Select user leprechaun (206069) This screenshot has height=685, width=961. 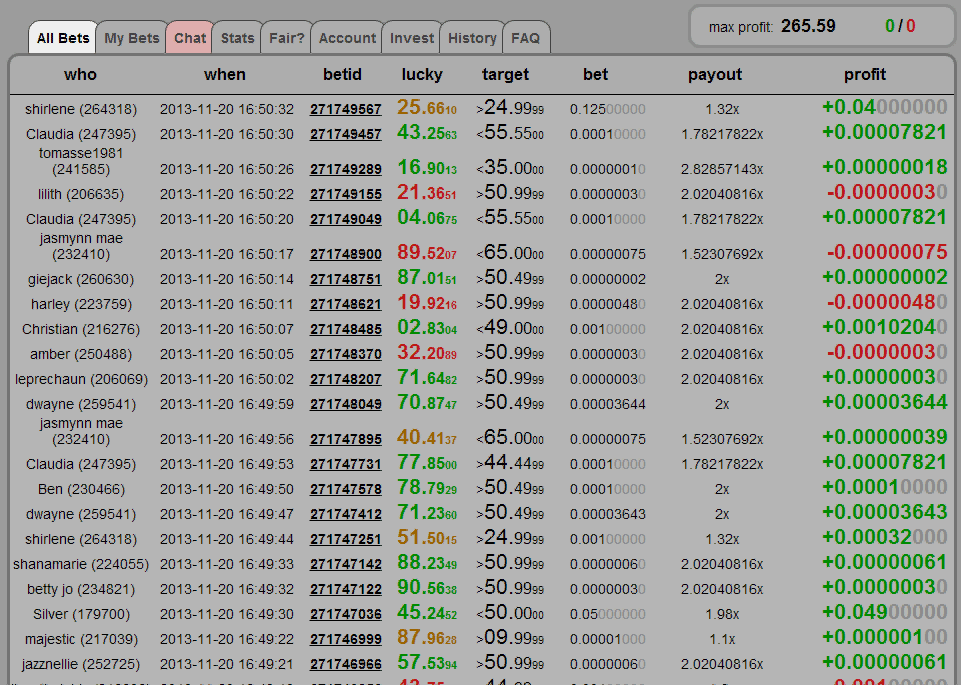click(81, 379)
